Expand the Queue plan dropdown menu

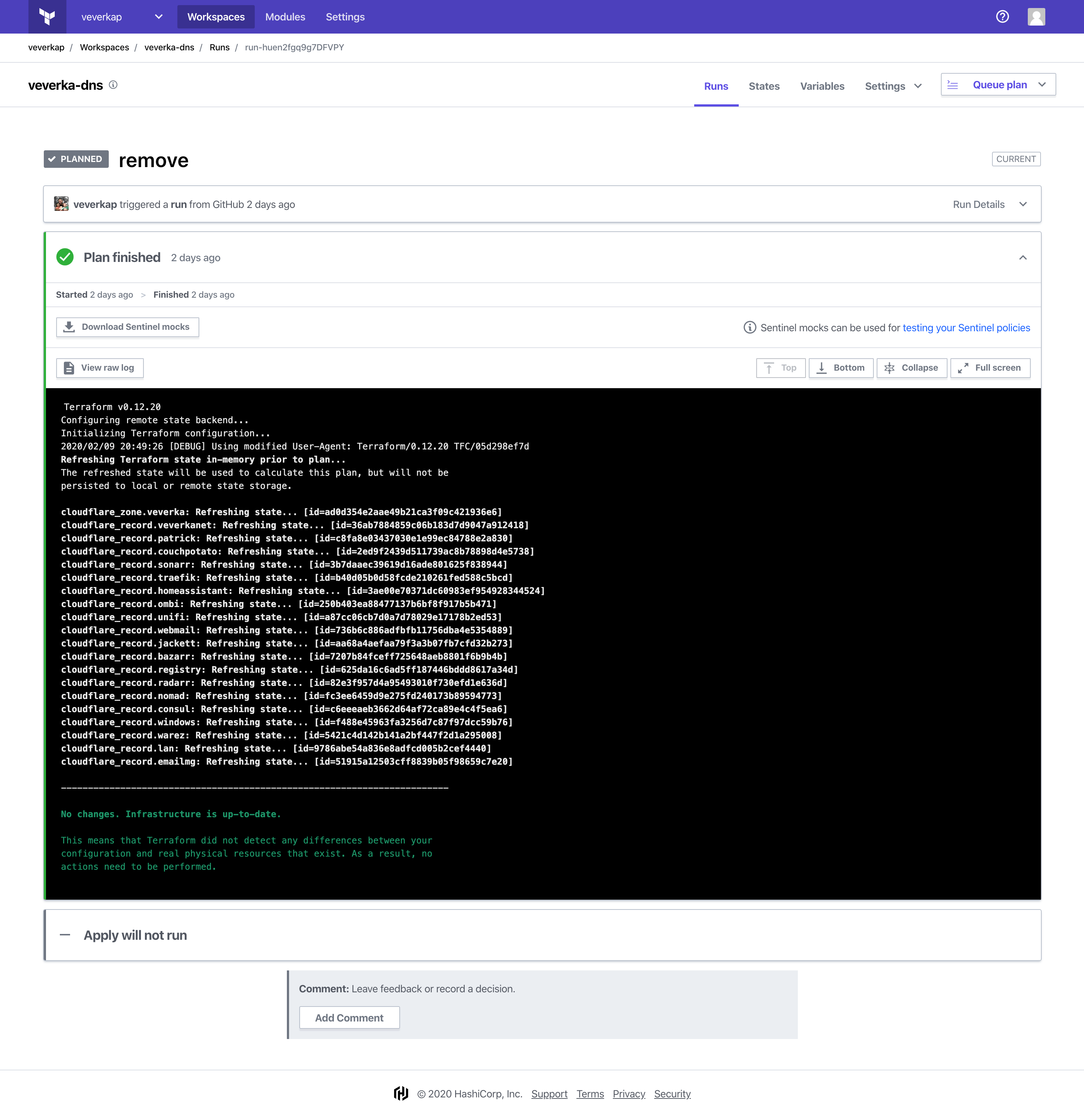1044,84
